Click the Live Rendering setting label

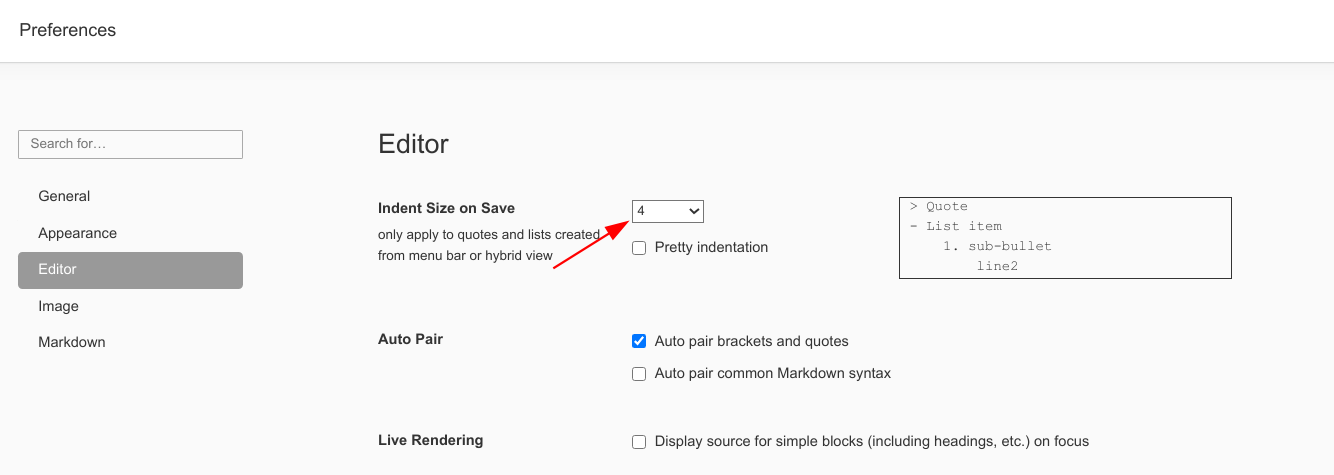(x=430, y=440)
